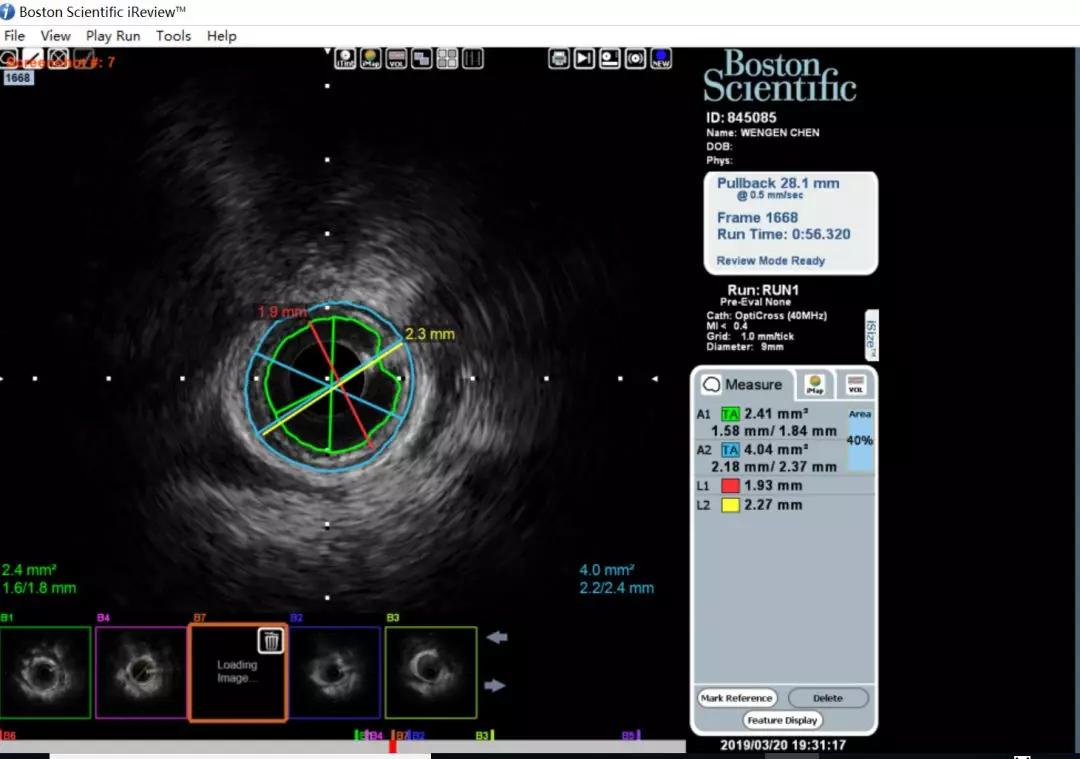Click the B6 marker on the timeline
Image resolution: width=1080 pixels, height=759 pixels.
(x=8, y=736)
